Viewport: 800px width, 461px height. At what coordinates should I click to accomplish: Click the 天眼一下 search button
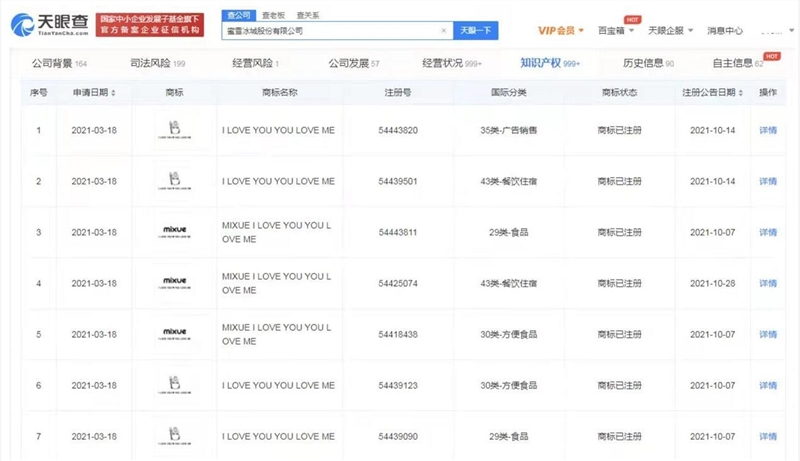coord(476,31)
